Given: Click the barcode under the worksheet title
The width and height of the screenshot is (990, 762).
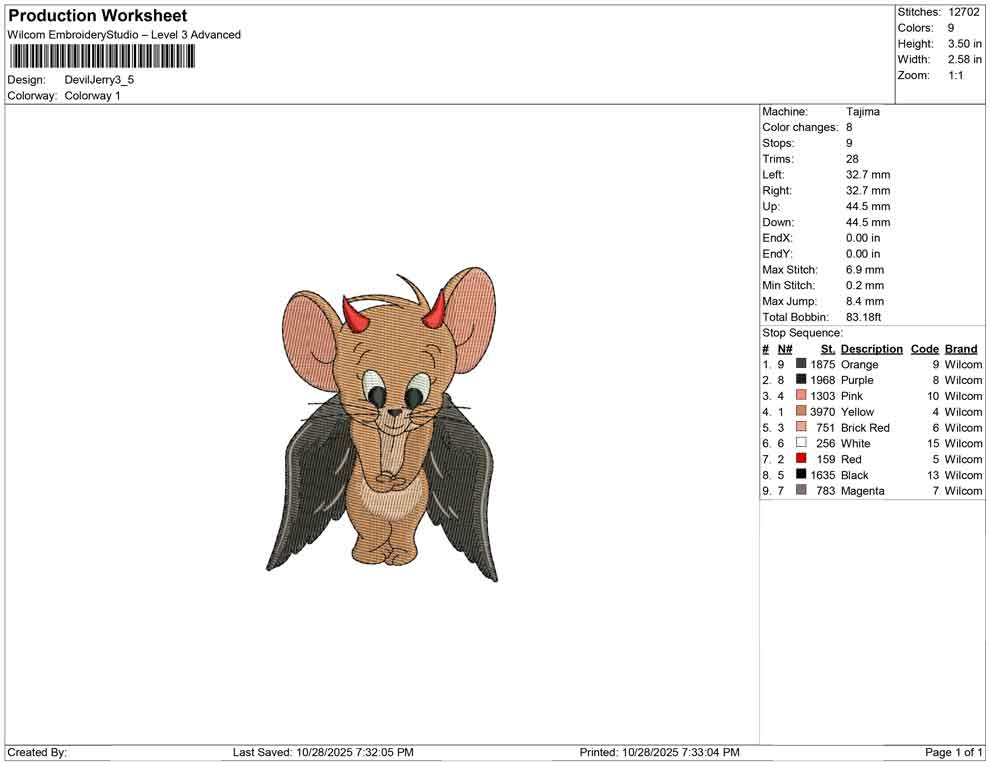Looking at the screenshot, I should [x=102, y=57].
